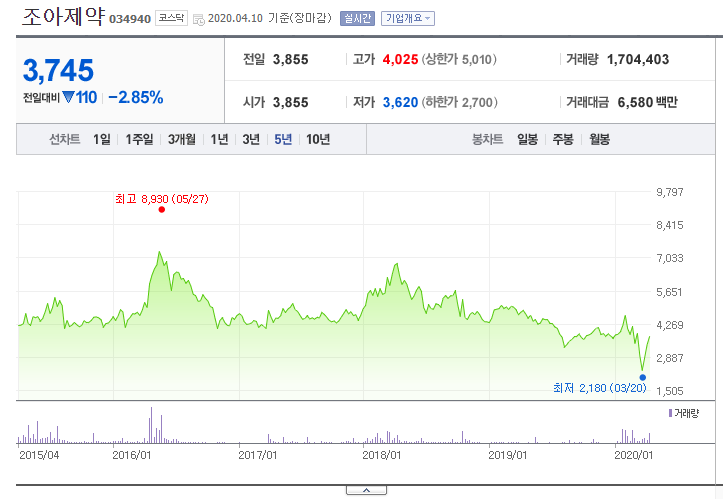Click the 선차트 label

pos(65,139)
